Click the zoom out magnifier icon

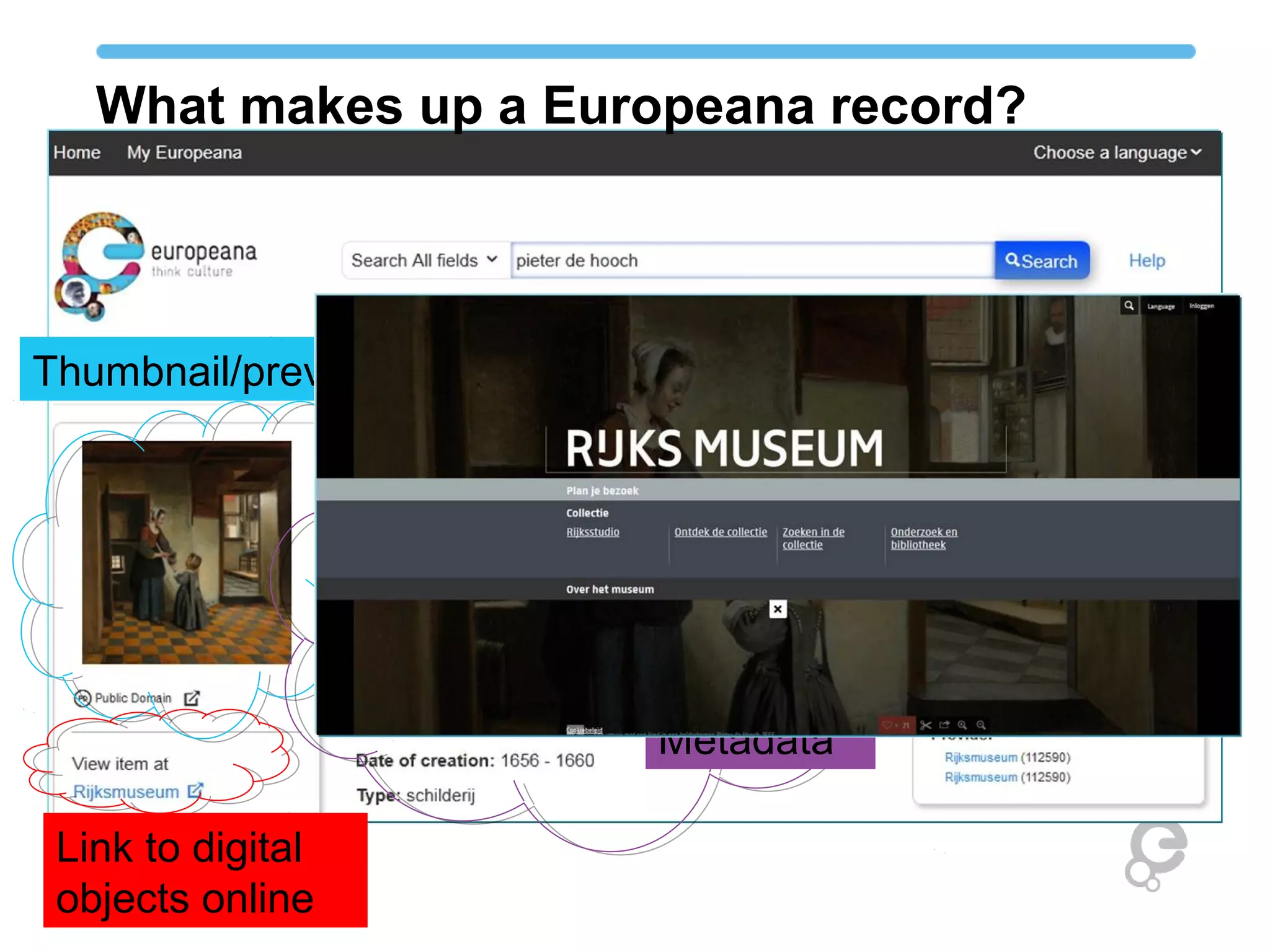tap(981, 725)
